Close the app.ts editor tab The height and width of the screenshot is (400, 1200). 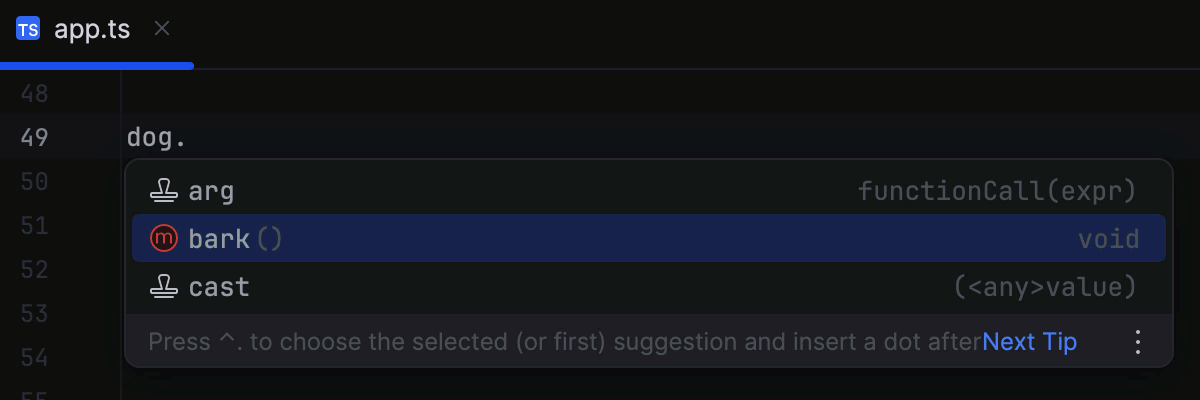point(162,29)
